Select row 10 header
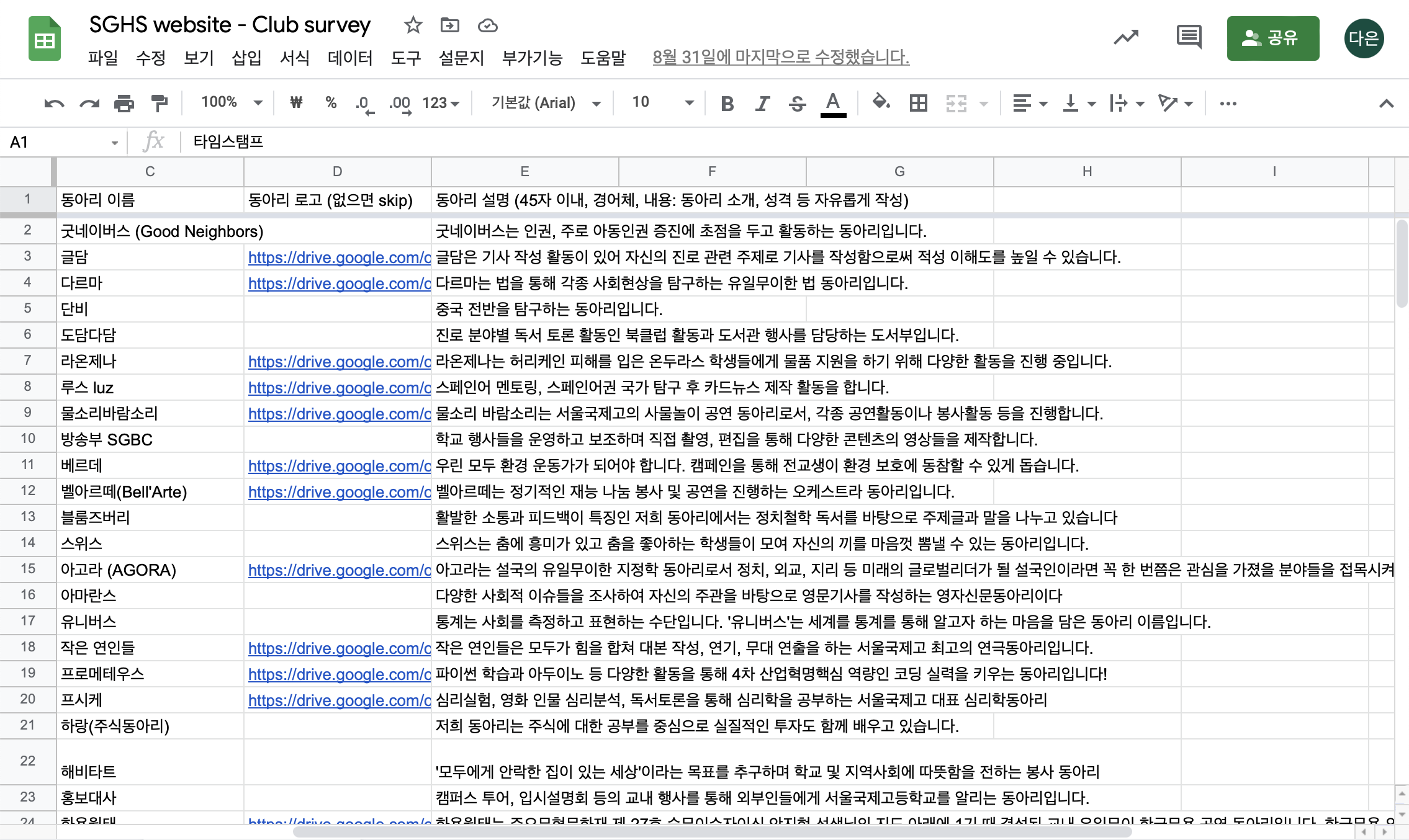1409x840 pixels. click(x=27, y=439)
